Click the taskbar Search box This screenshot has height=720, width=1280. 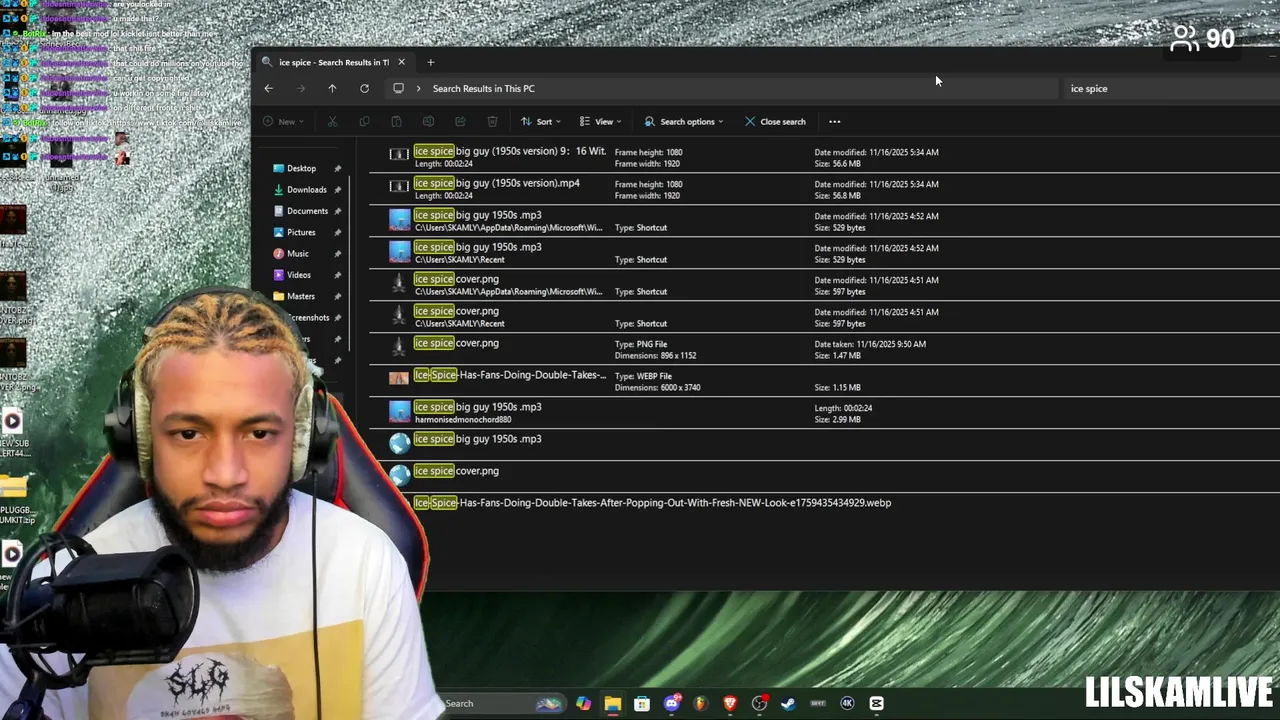(x=503, y=703)
